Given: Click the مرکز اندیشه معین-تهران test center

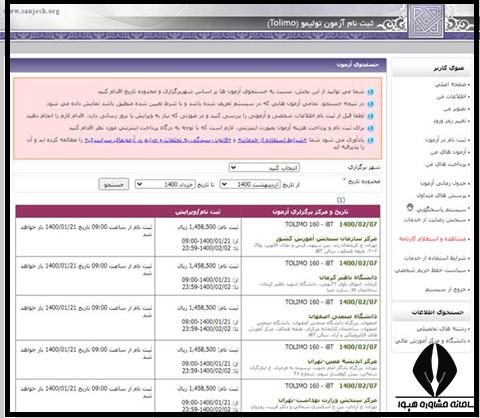Looking at the screenshot, I should [x=342, y=361].
